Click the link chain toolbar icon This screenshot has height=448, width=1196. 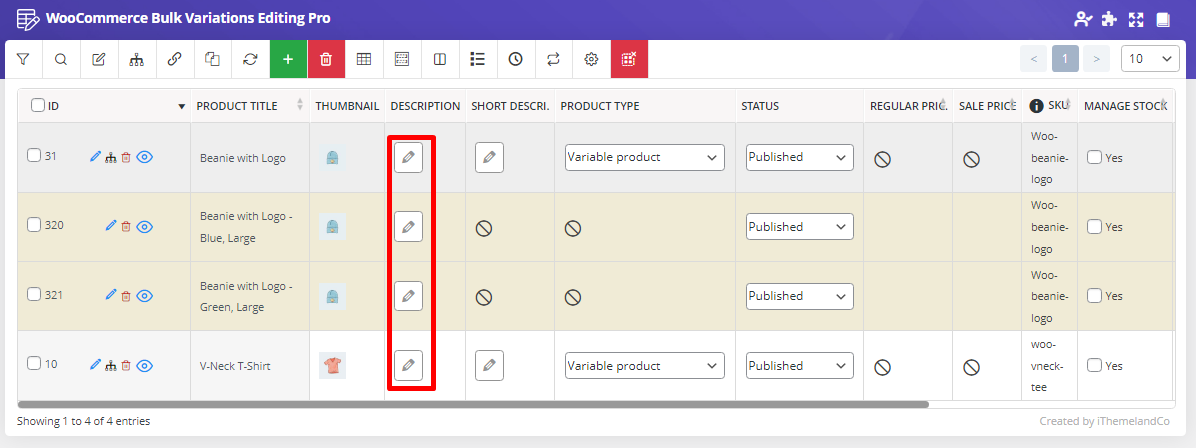175,59
